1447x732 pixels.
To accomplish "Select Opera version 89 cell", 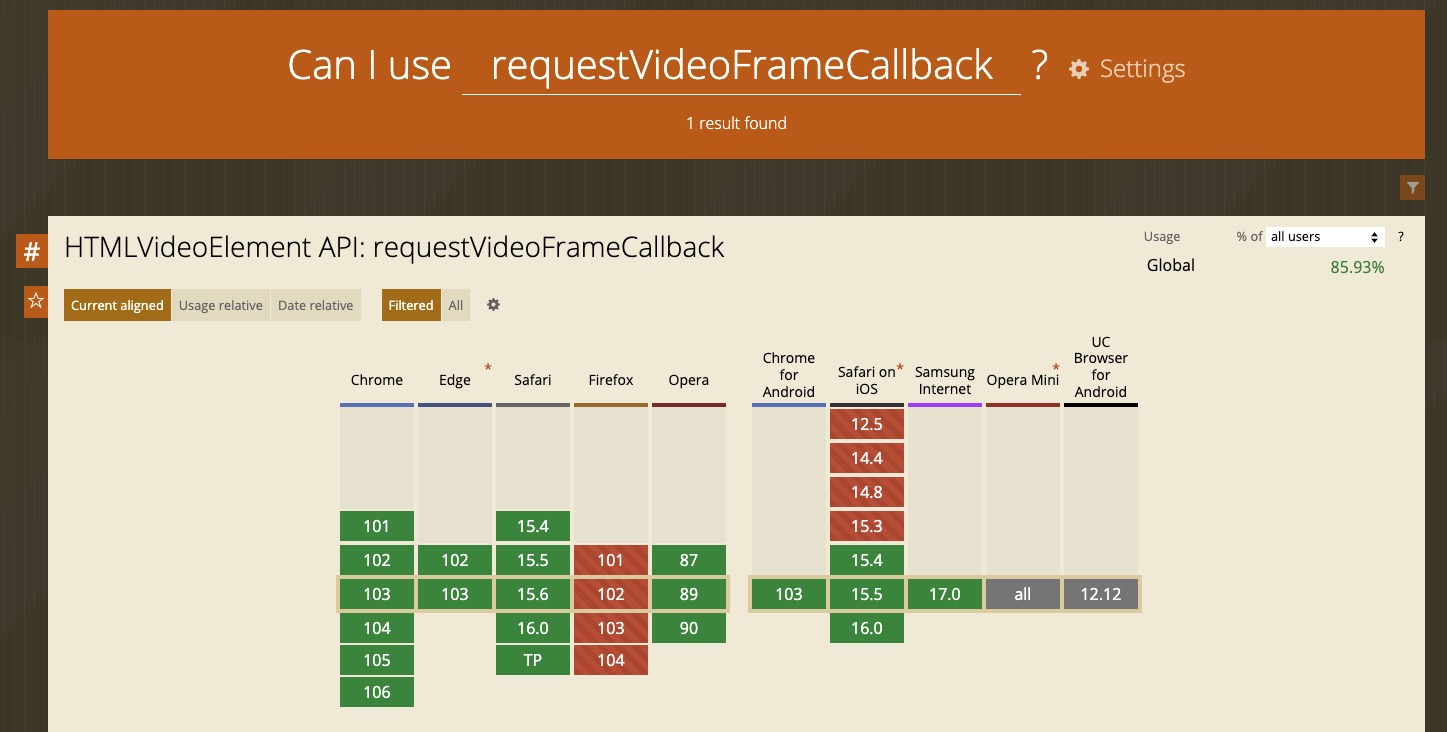I will (x=689, y=594).
